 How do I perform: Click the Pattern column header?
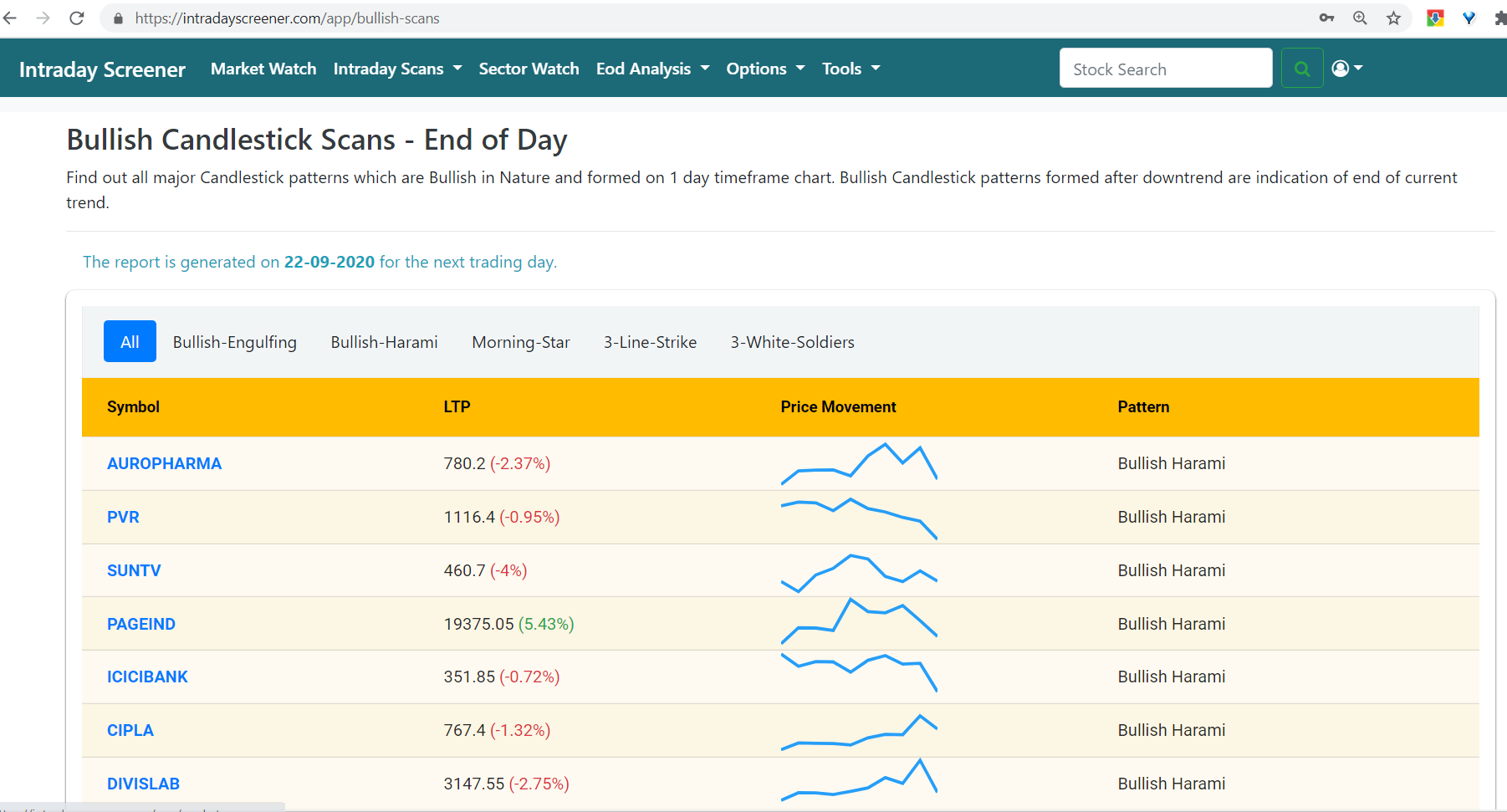1143,406
